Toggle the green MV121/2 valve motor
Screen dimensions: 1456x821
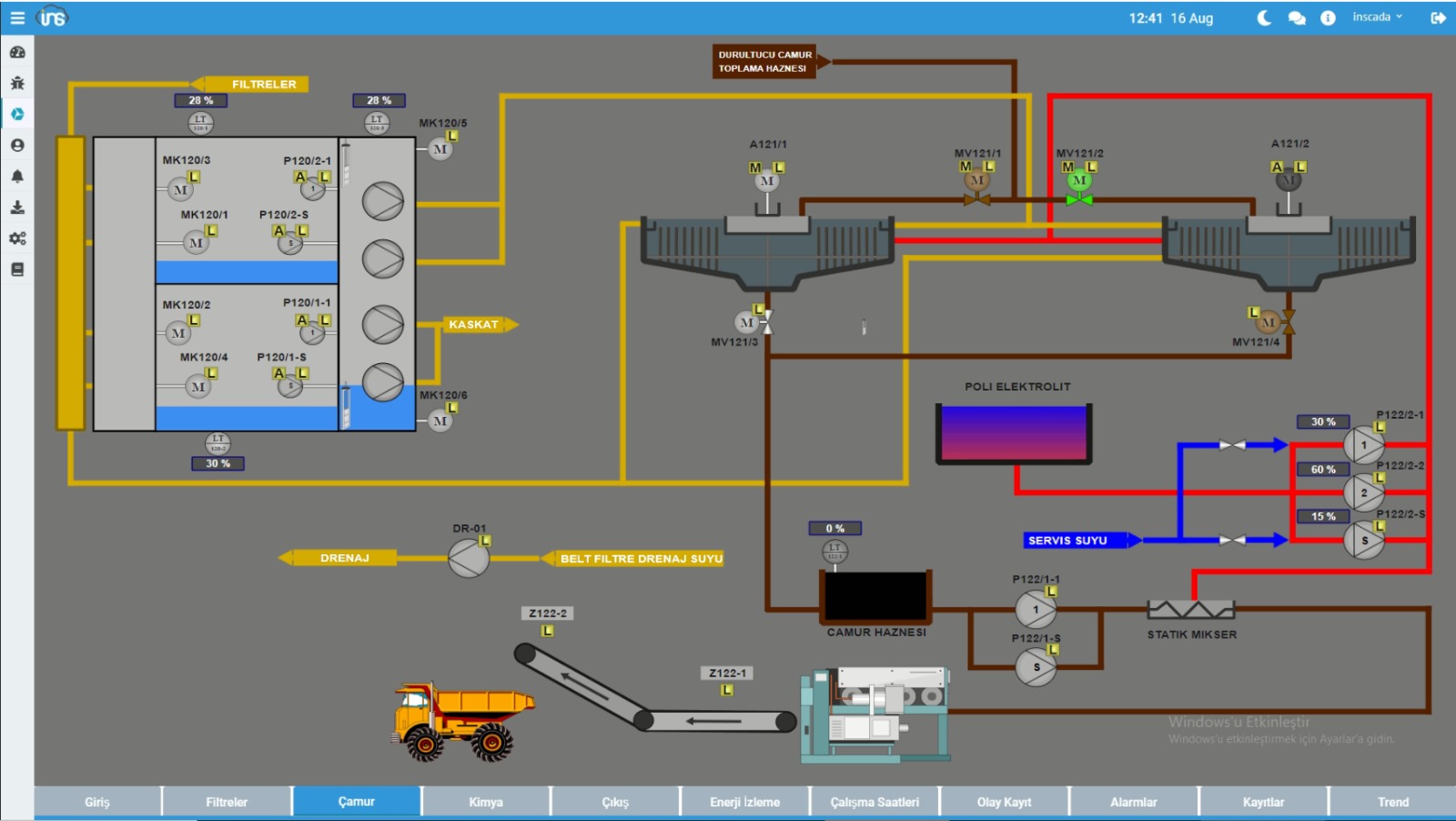tap(1079, 180)
